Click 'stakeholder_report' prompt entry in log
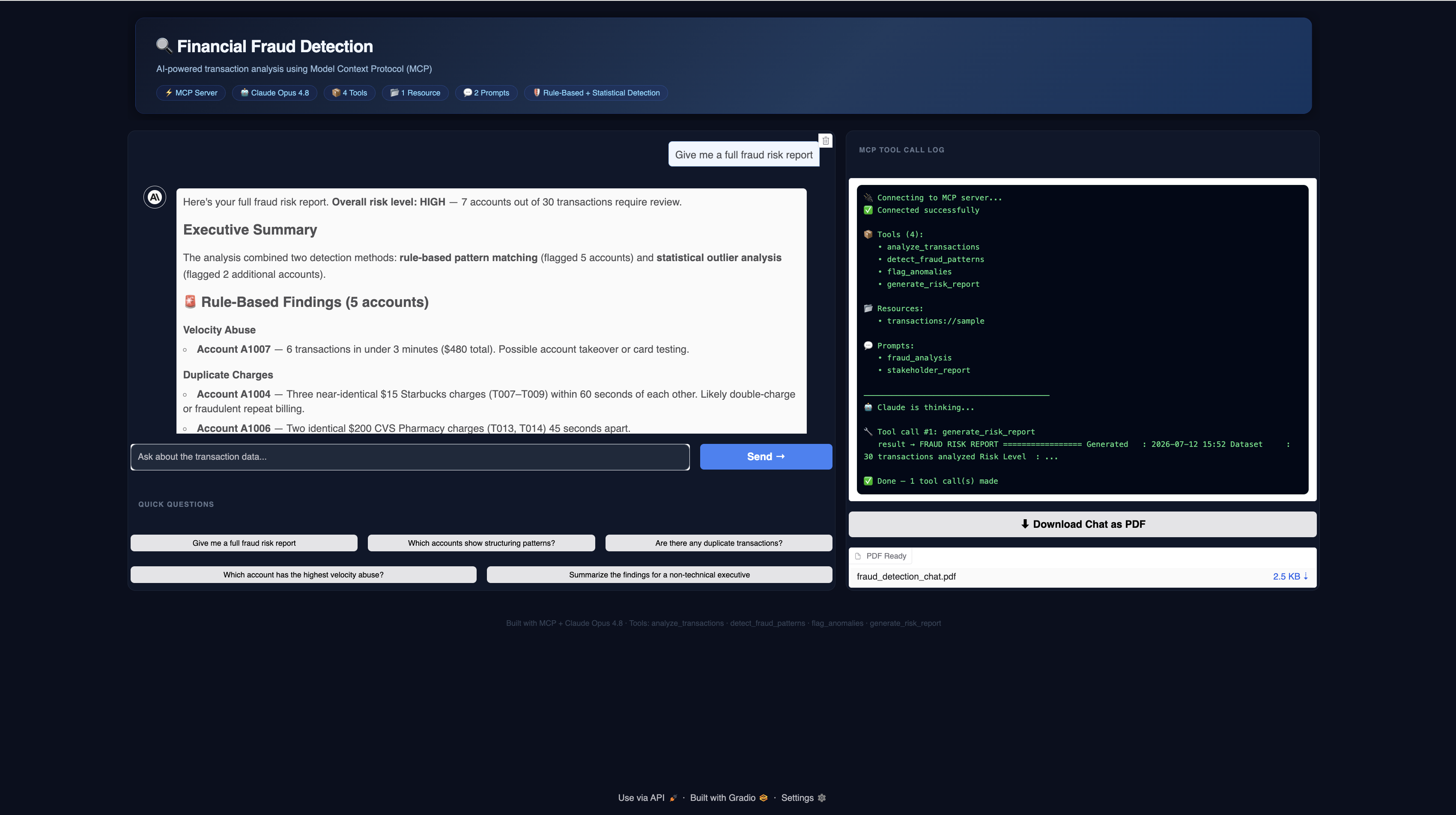This screenshot has height=815, width=1456. [928, 370]
